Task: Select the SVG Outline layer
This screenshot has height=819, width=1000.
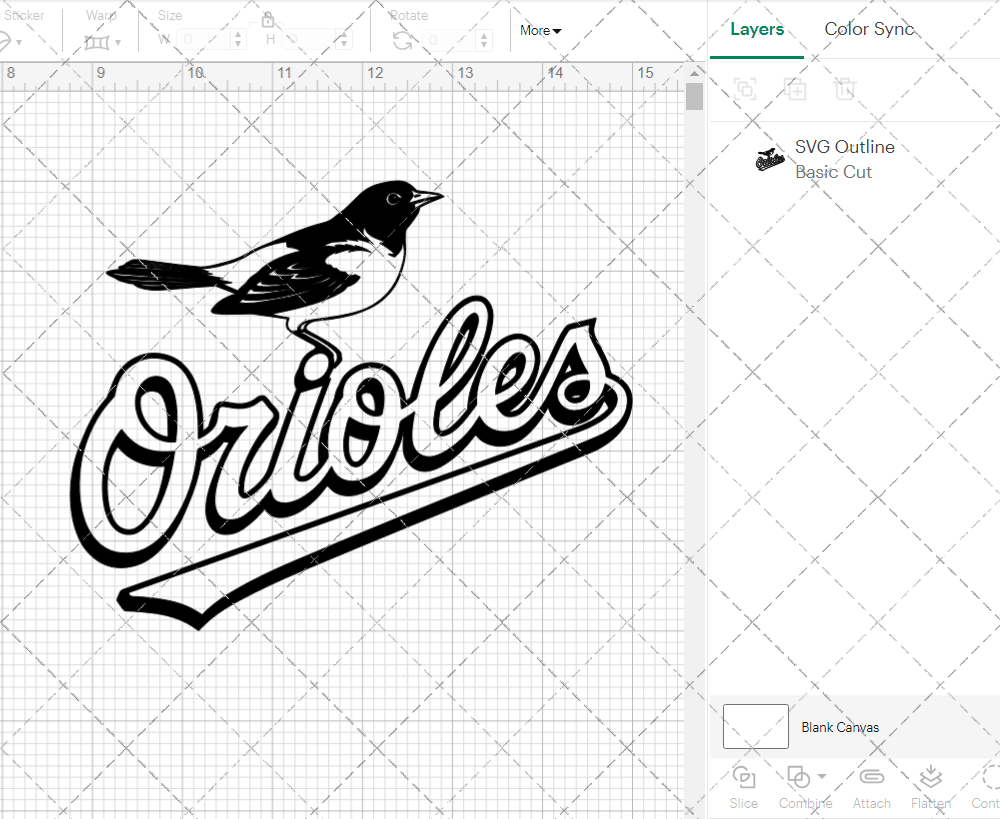Action: (844, 159)
